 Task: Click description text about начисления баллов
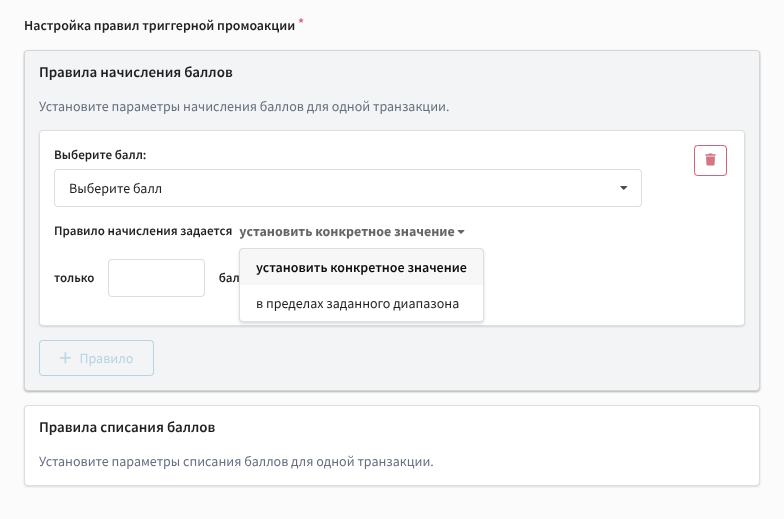tap(244, 106)
